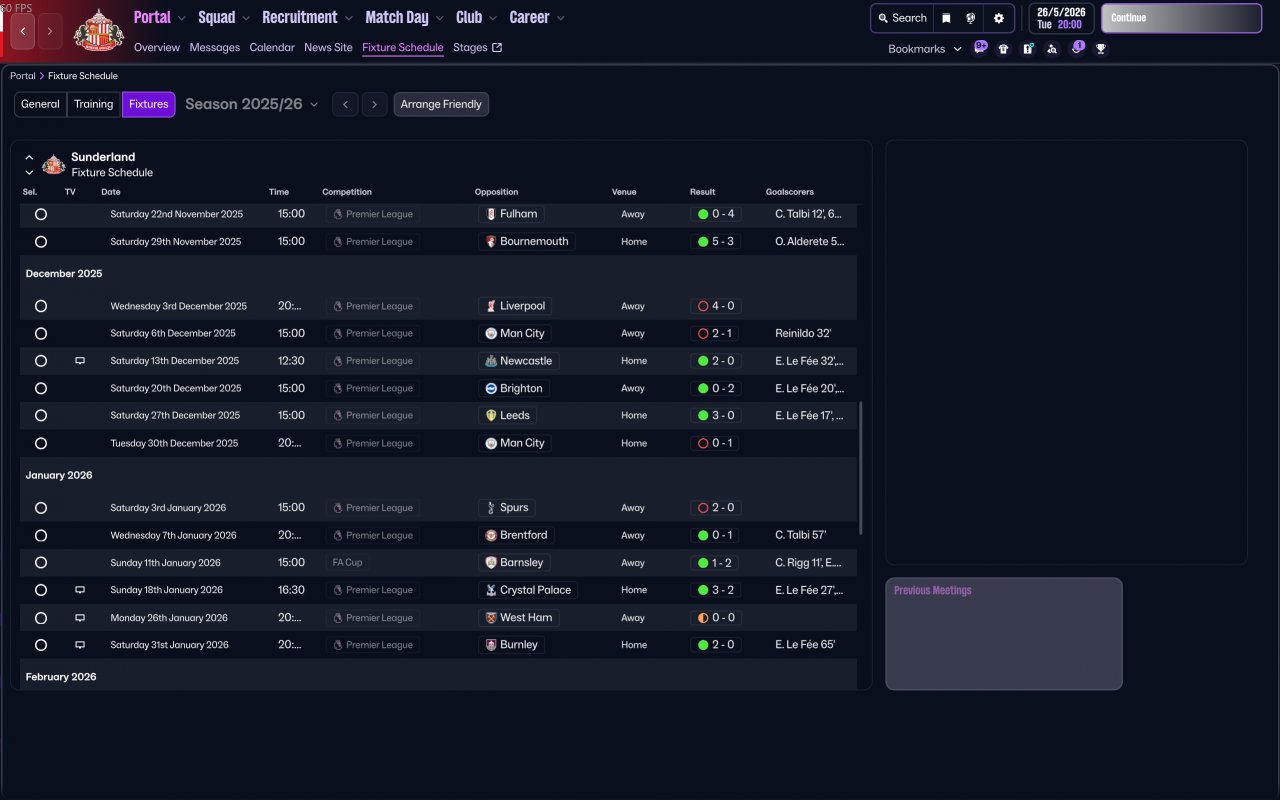Screen dimensions: 1280x800
Task: Open the Season 2025/26 dropdown
Action: tap(252, 104)
